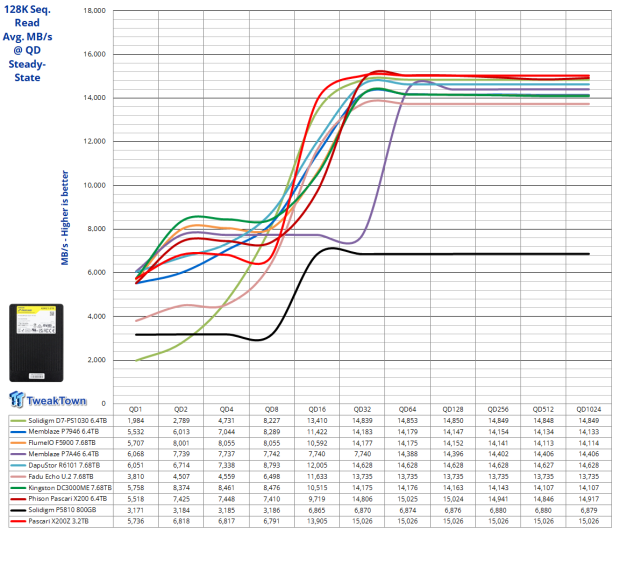
Task: Click the 2,000 y-axis label
Action: pyautogui.click(x=97, y=360)
